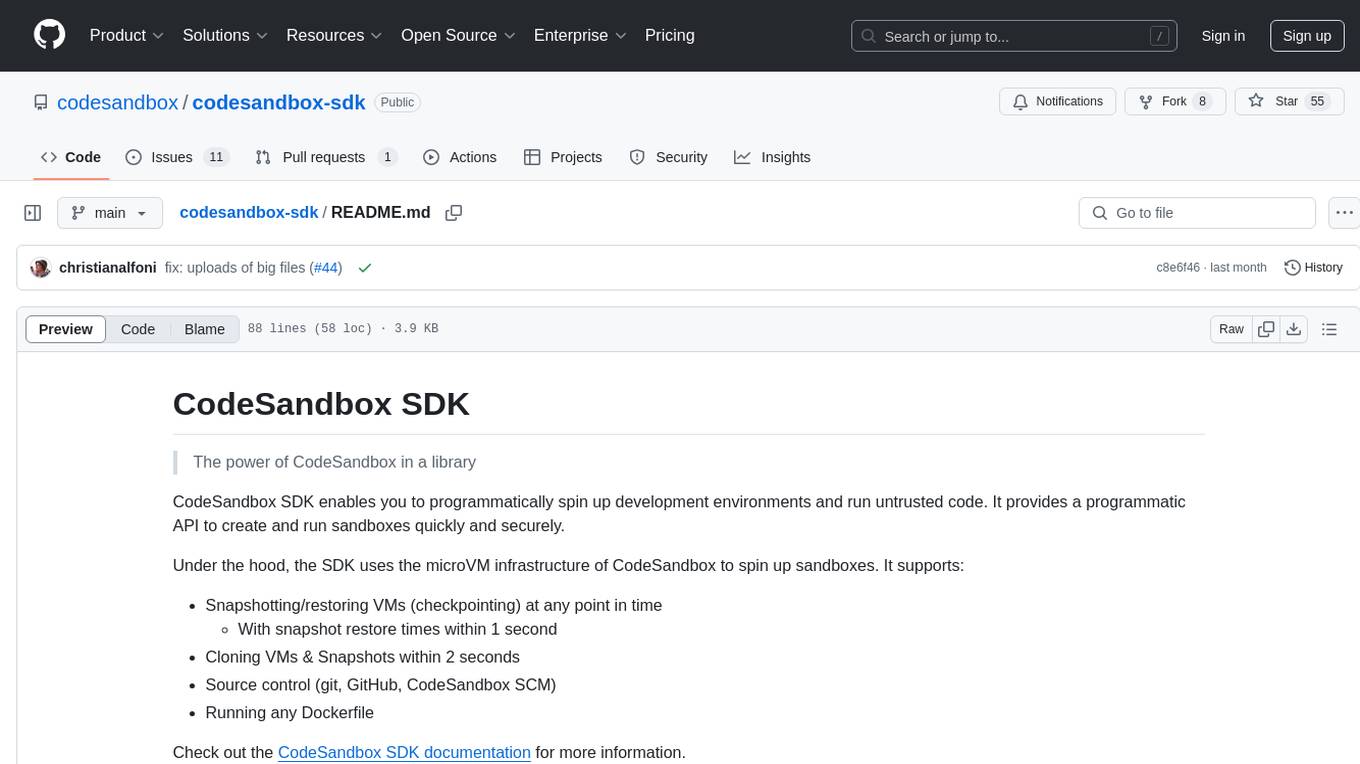Expand the Product menu
1360x764 pixels.
pyautogui.click(x=127, y=35)
